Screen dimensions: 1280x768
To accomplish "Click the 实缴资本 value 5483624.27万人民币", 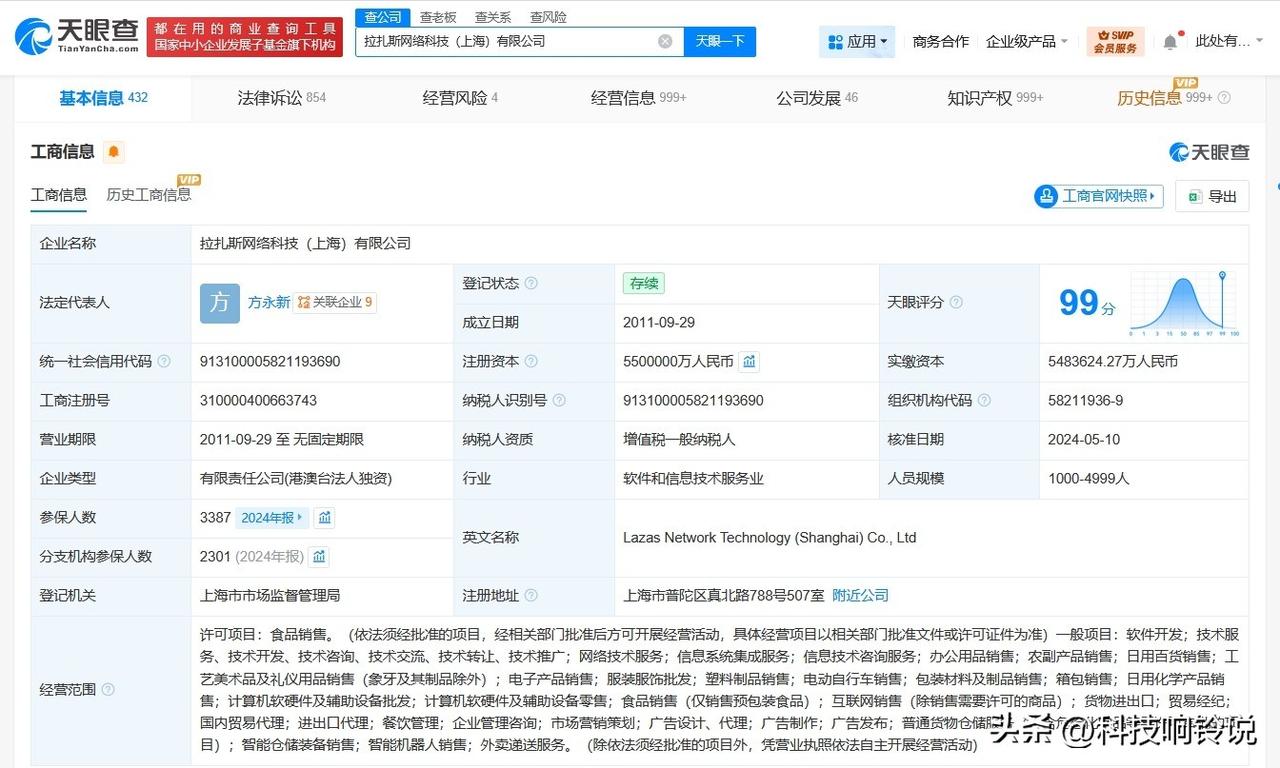I will point(1113,361).
